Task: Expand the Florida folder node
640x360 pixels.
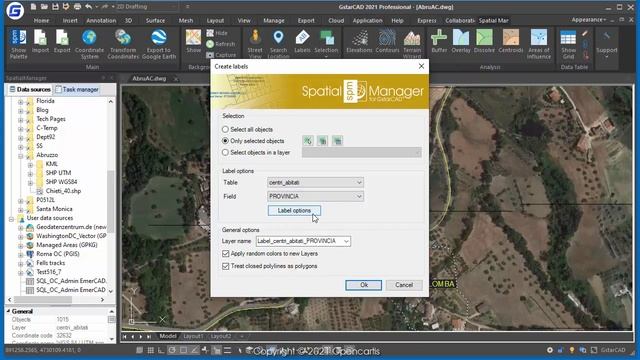Action: 20,101
